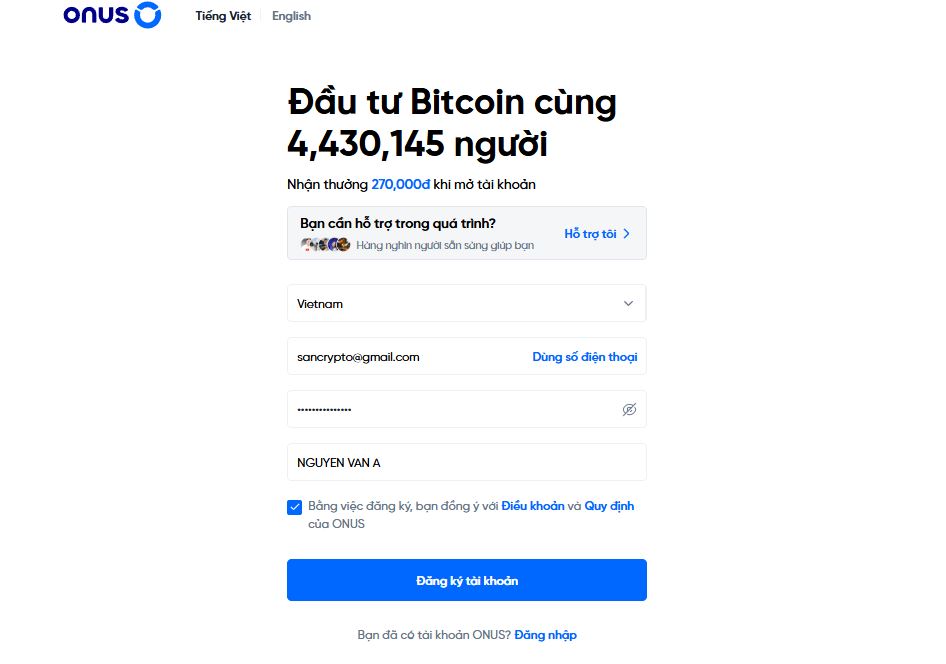The height and width of the screenshot is (664, 946).
Task: Open the Đăng nhập login link
Action: 545,635
